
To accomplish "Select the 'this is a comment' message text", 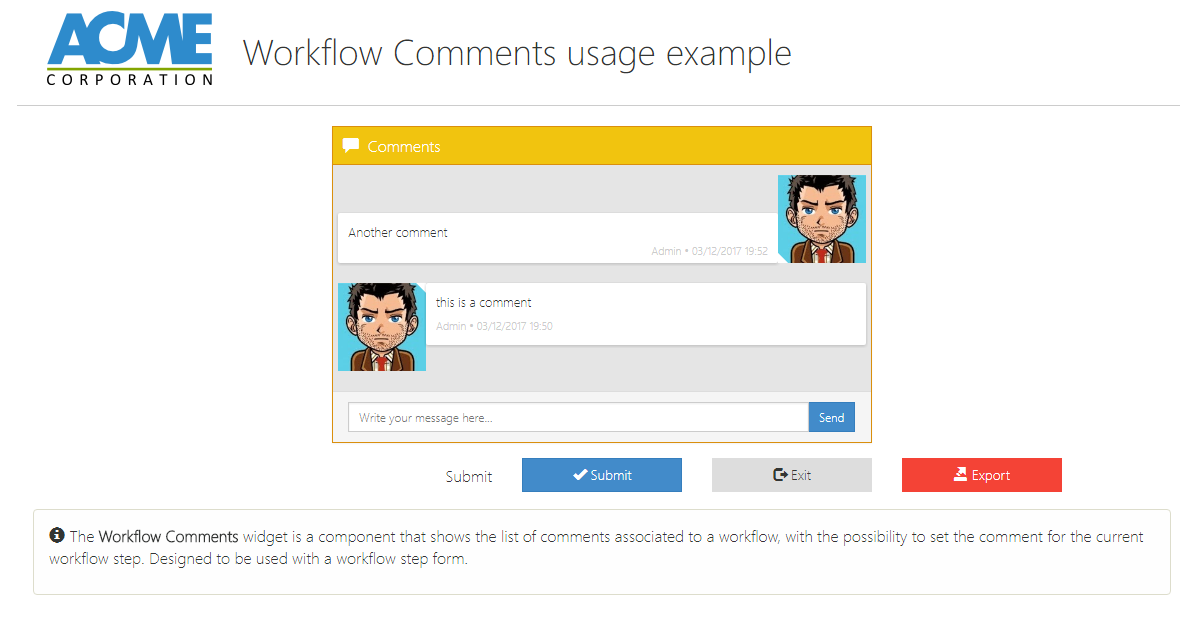I will (483, 303).
